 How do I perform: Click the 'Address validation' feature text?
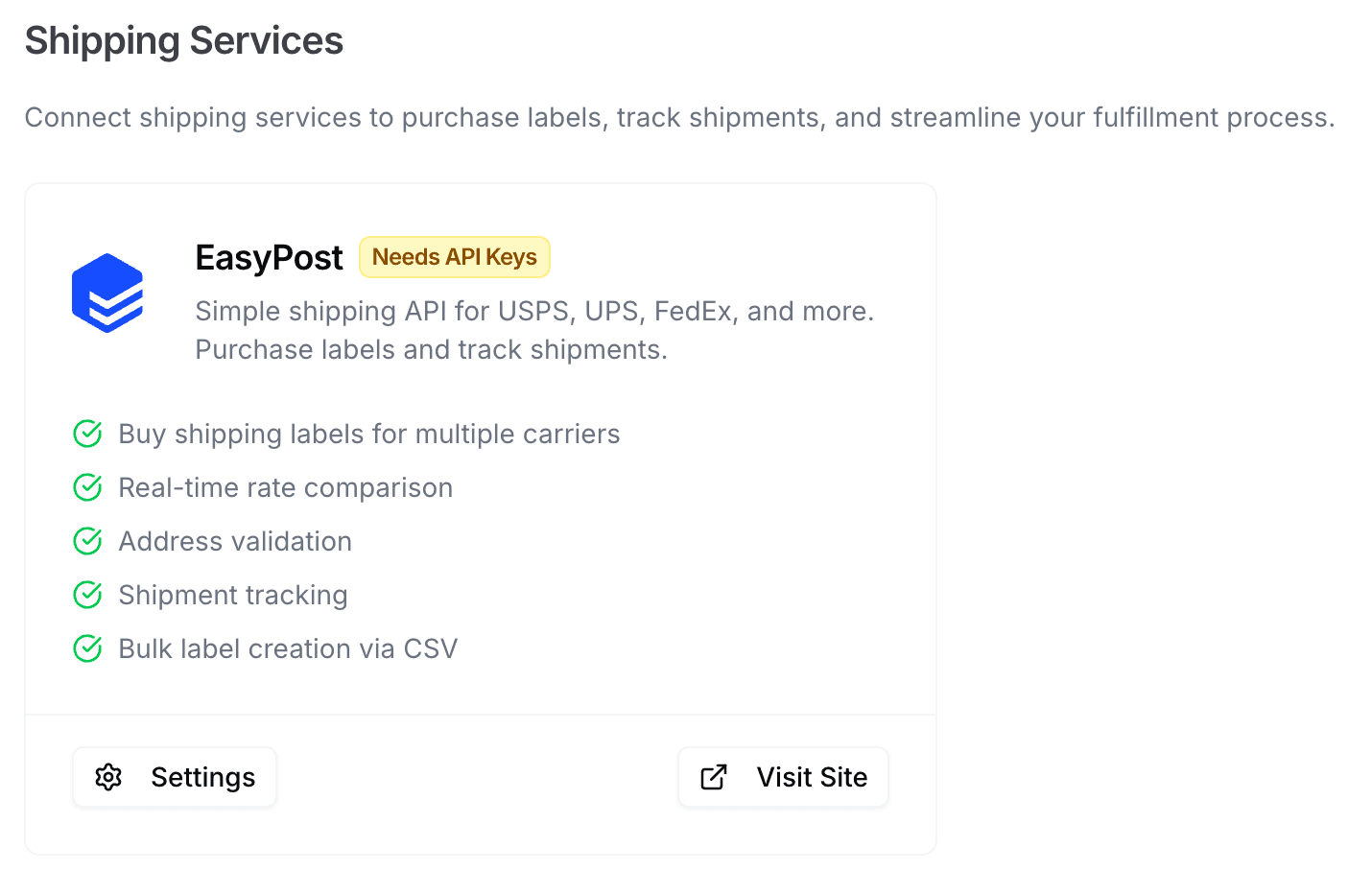(x=235, y=541)
